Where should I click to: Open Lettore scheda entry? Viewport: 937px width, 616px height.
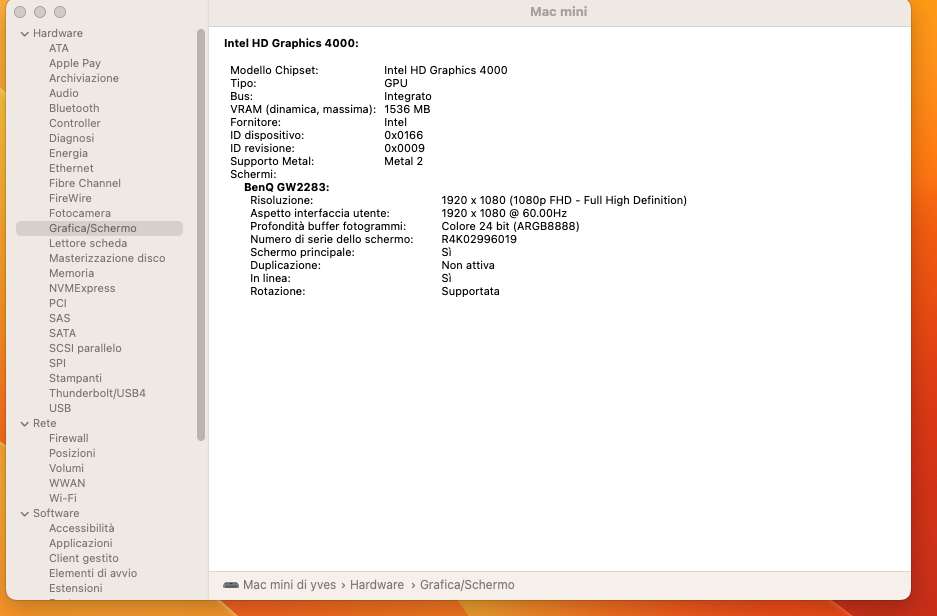88,243
